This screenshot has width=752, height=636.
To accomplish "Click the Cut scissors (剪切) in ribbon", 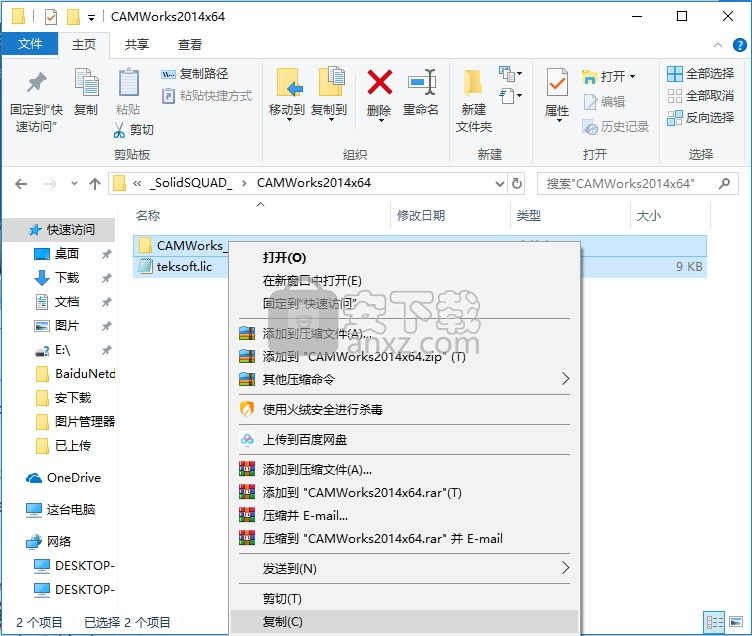I will click(x=133, y=130).
